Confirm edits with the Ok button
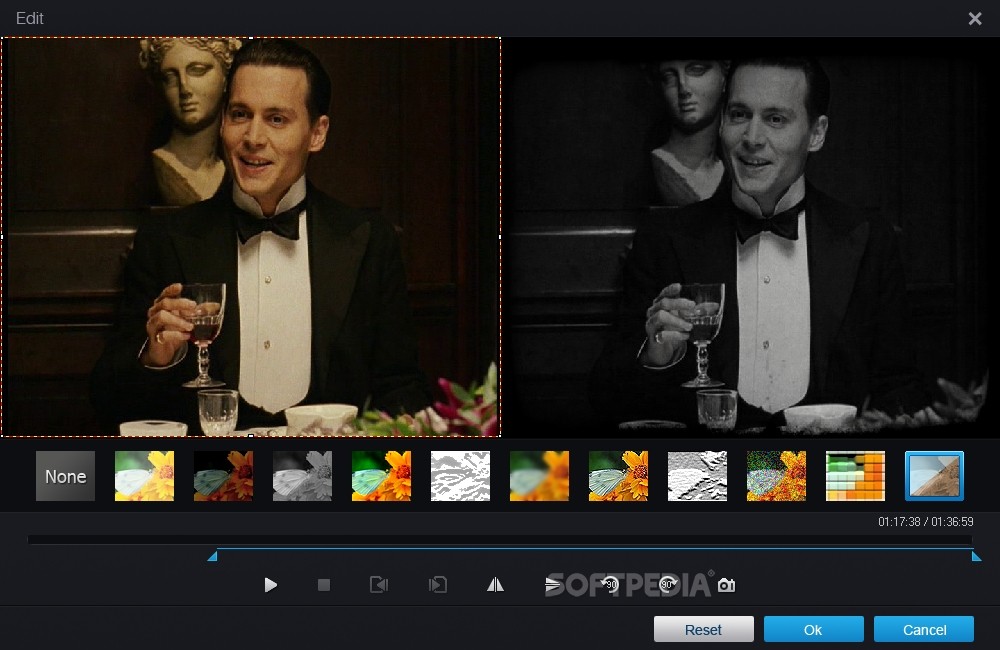This screenshot has height=650, width=1000. (x=813, y=630)
